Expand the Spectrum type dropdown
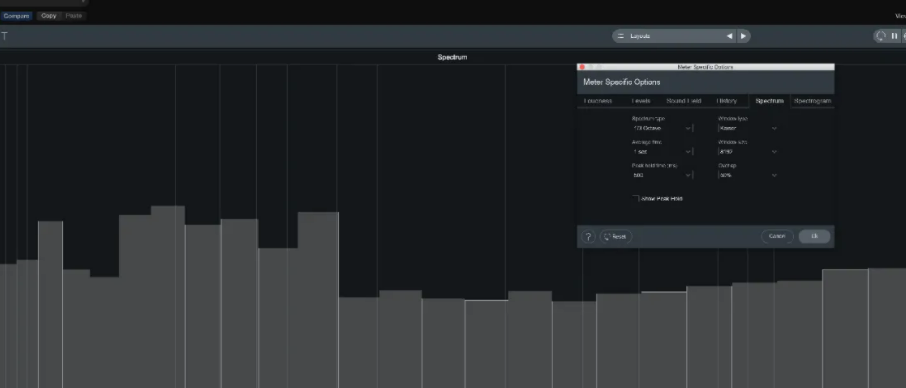 coord(662,128)
